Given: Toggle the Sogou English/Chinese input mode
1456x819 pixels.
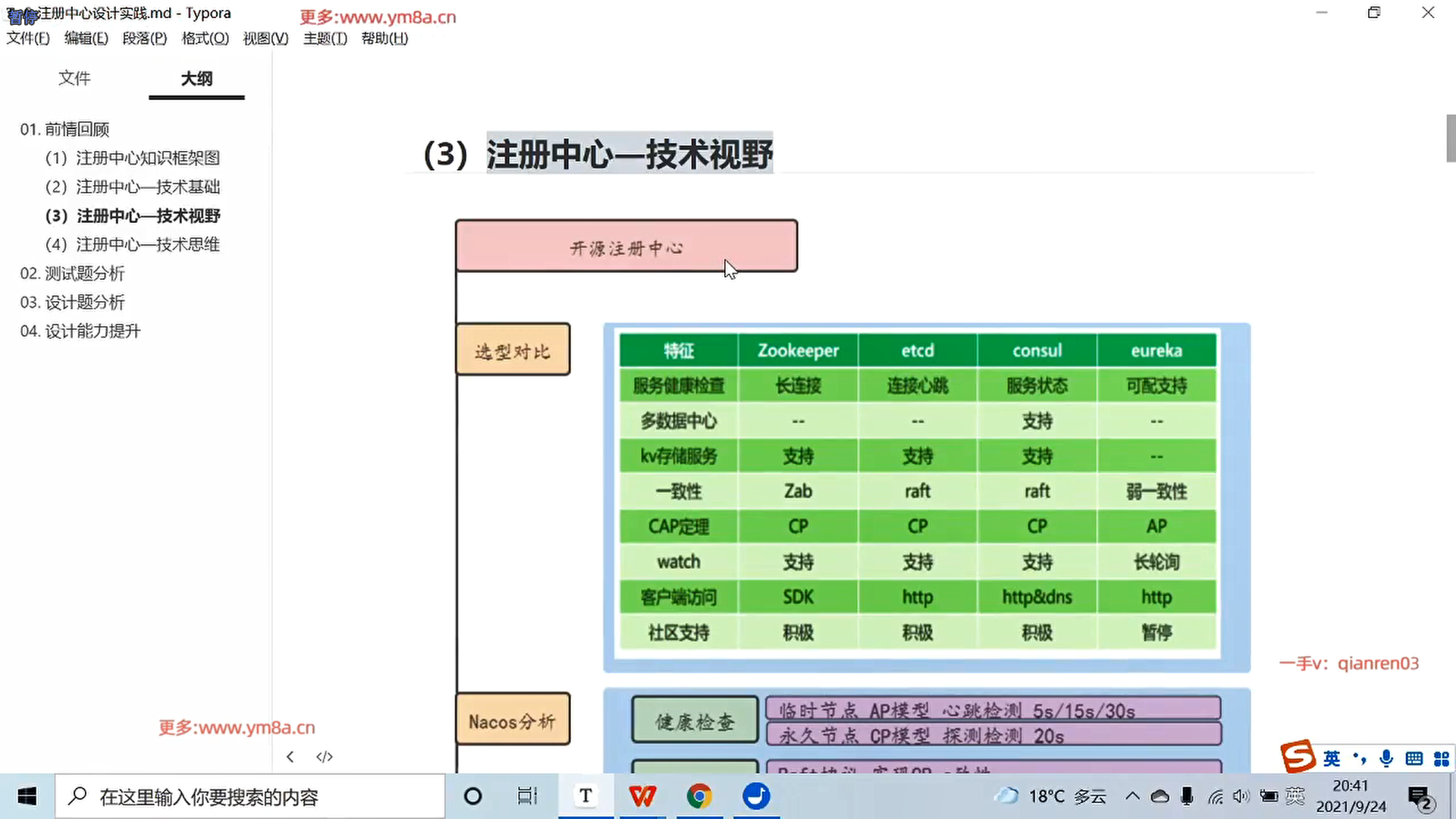Looking at the screenshot, I should [1332, 758].
